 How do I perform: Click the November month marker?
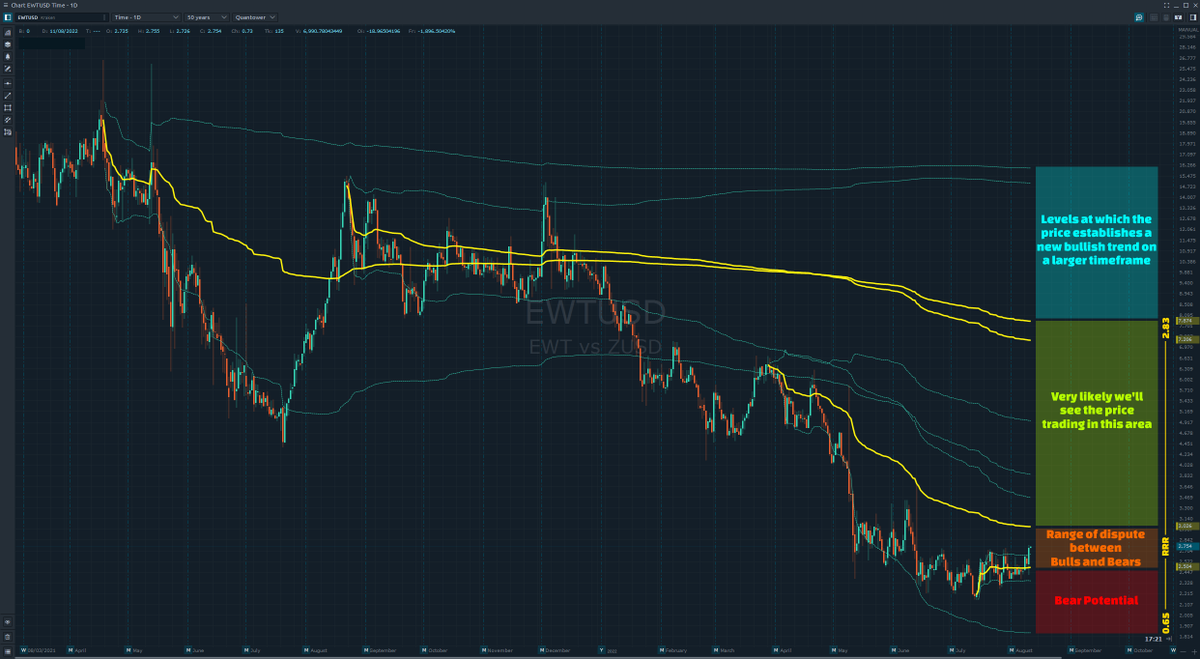click(x=484, y=651)
